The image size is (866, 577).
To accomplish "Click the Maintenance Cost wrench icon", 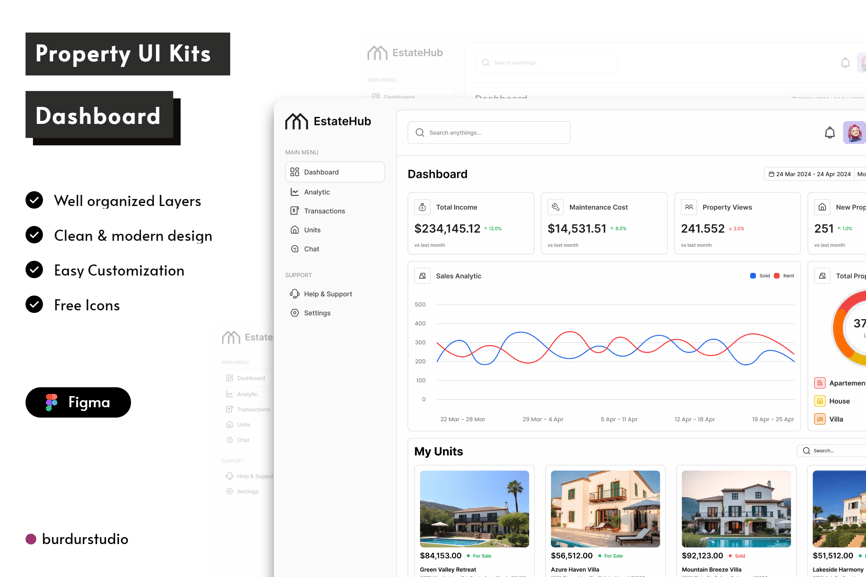I will pos(555,207).
